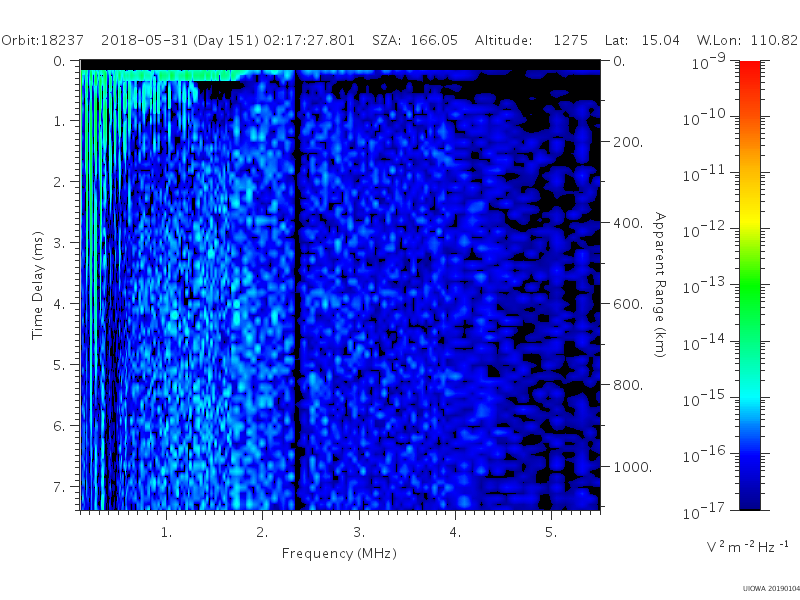Click the Time Delay (ms) axis label
The height and width of the screenshot is (600, 800).
tap(37, 285)
